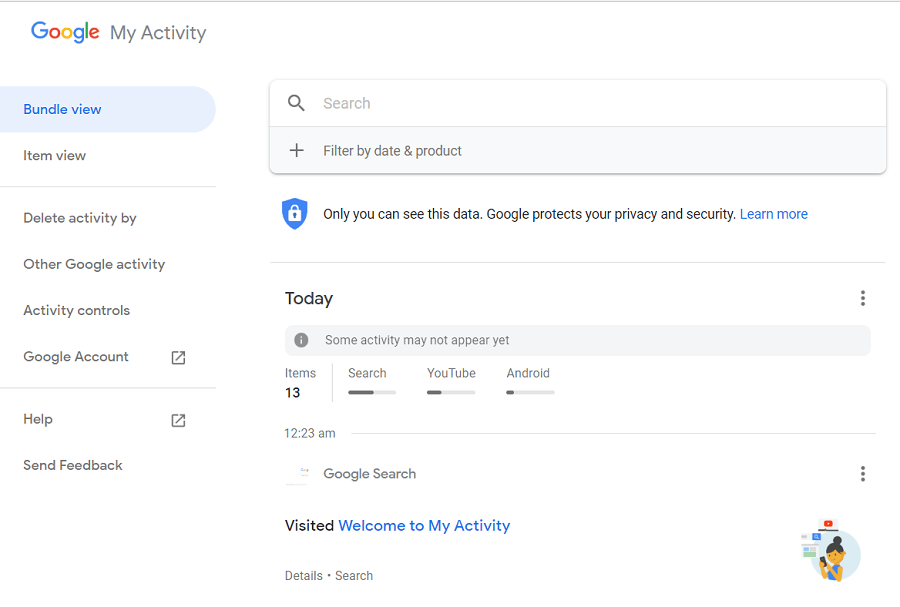Select Bundle view in the sidebar
The height and width of the screenshot is (607, 900).
point(108,110)
